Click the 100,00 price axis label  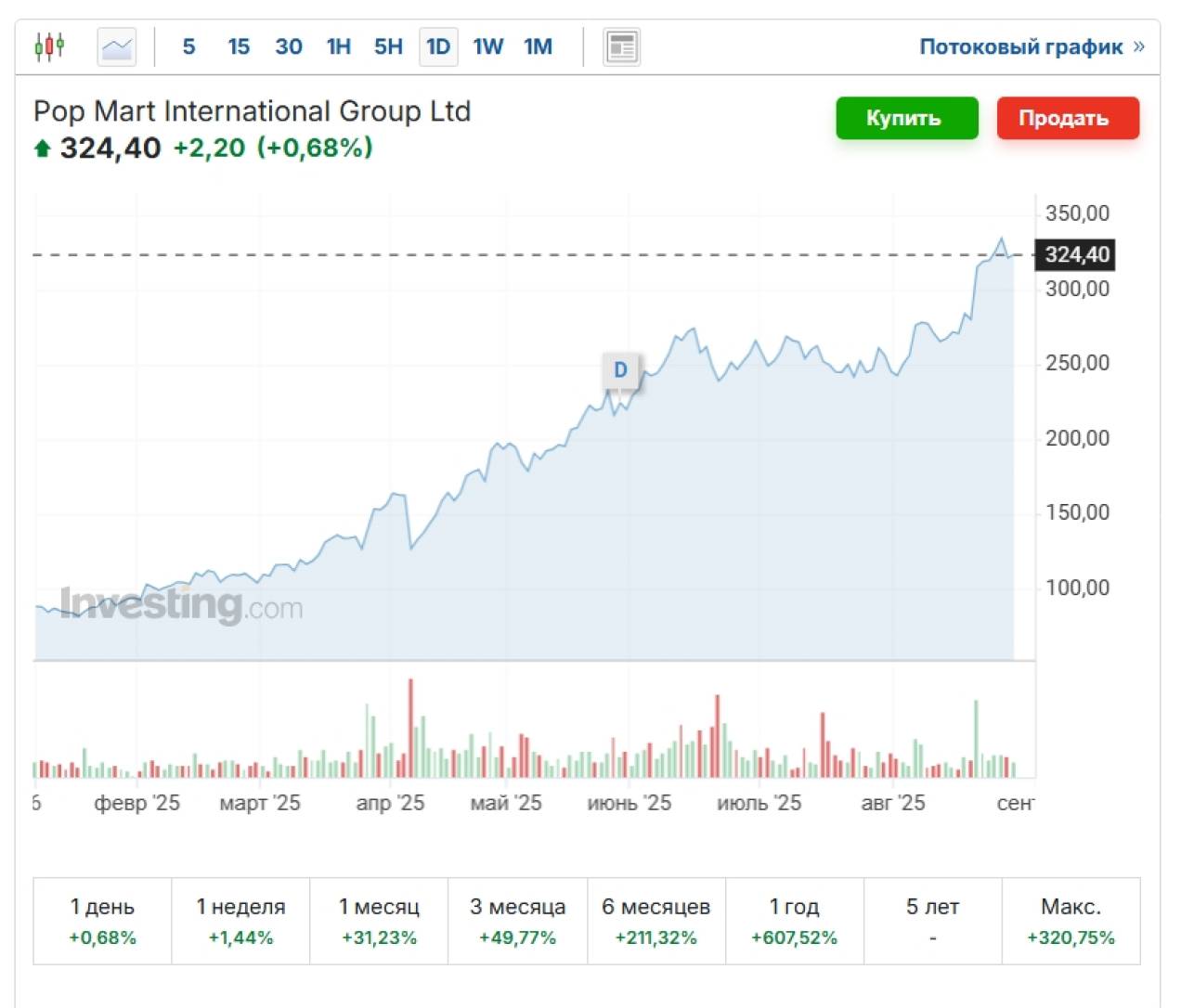[1077, 588]
